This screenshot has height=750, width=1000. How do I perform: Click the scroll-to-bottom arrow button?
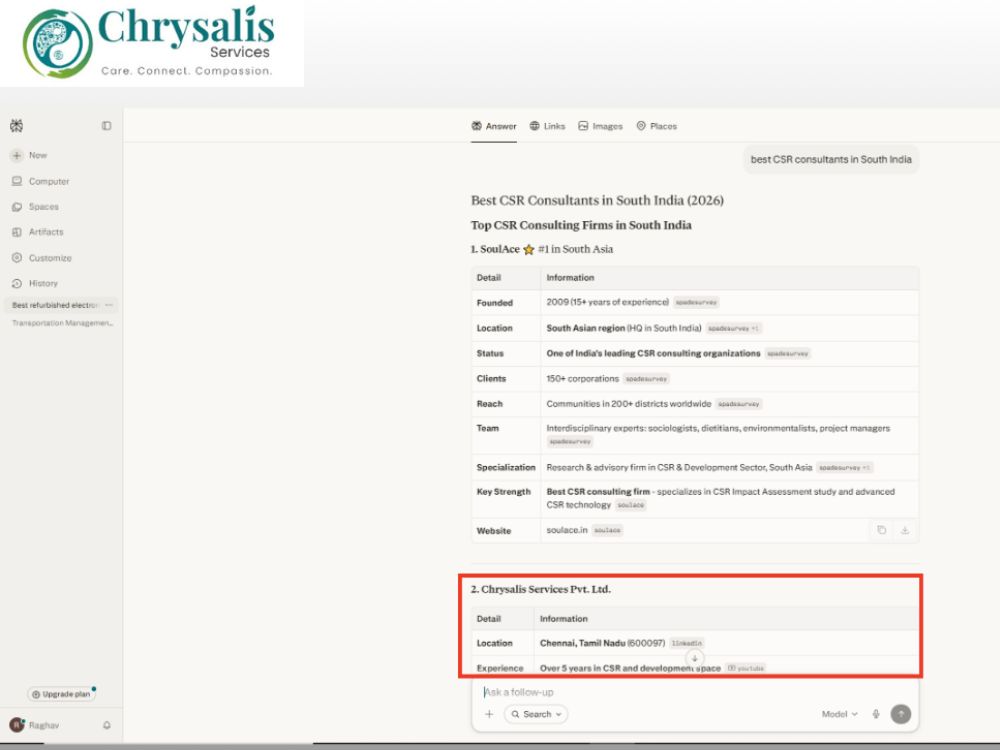point(695,658)
